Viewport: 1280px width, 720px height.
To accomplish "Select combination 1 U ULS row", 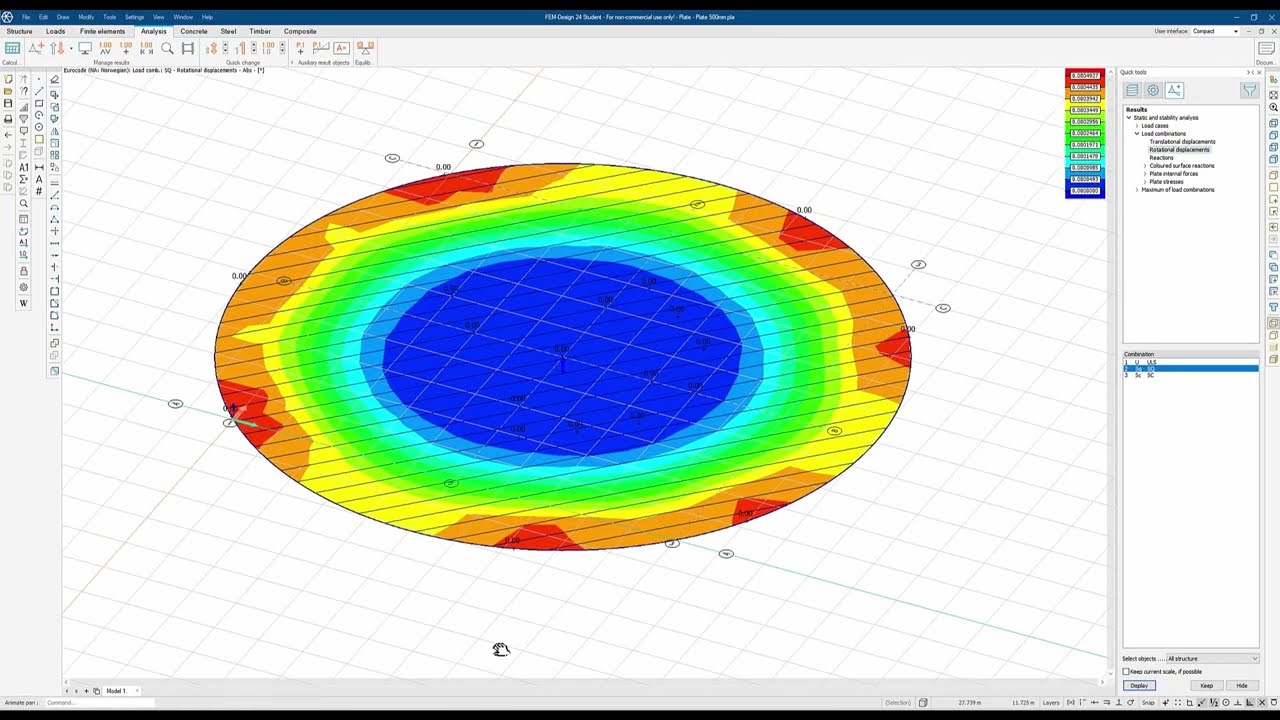I will [x=1190, y=362].
